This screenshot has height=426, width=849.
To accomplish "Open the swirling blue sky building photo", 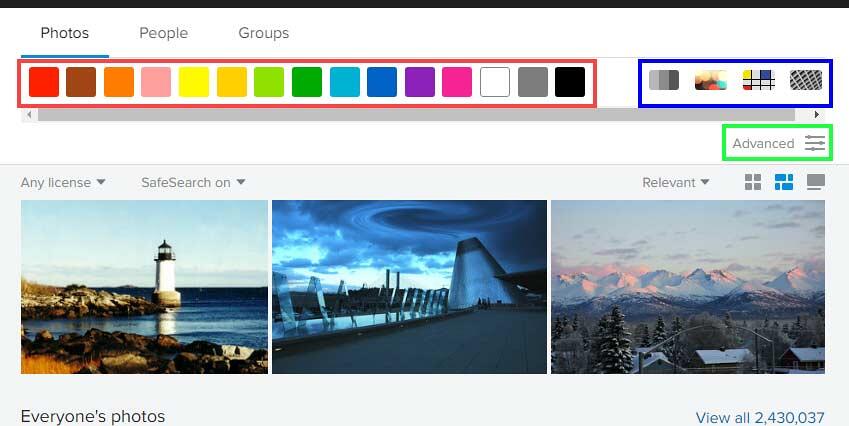I will [x=409, y=287].
